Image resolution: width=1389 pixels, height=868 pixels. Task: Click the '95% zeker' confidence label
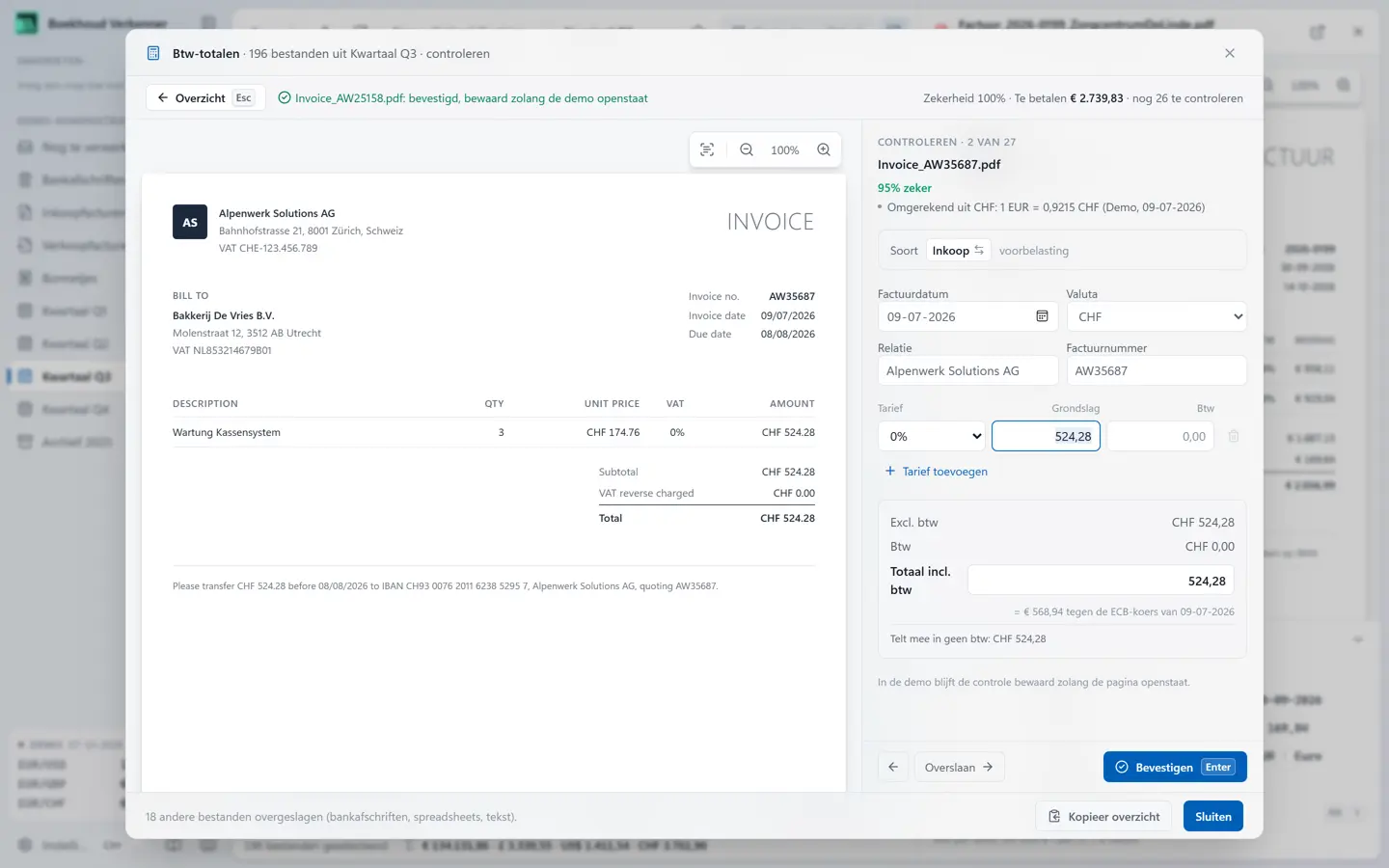[905, 188]
